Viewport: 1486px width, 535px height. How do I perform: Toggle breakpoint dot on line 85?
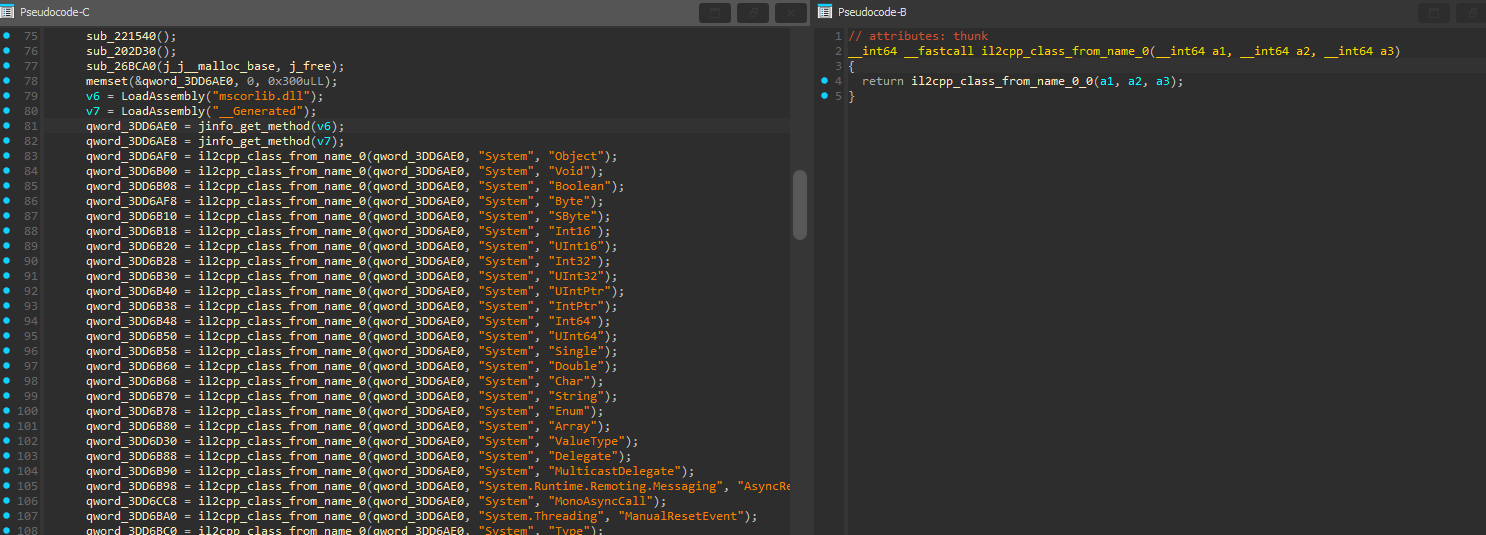click(x=6, y=186)
